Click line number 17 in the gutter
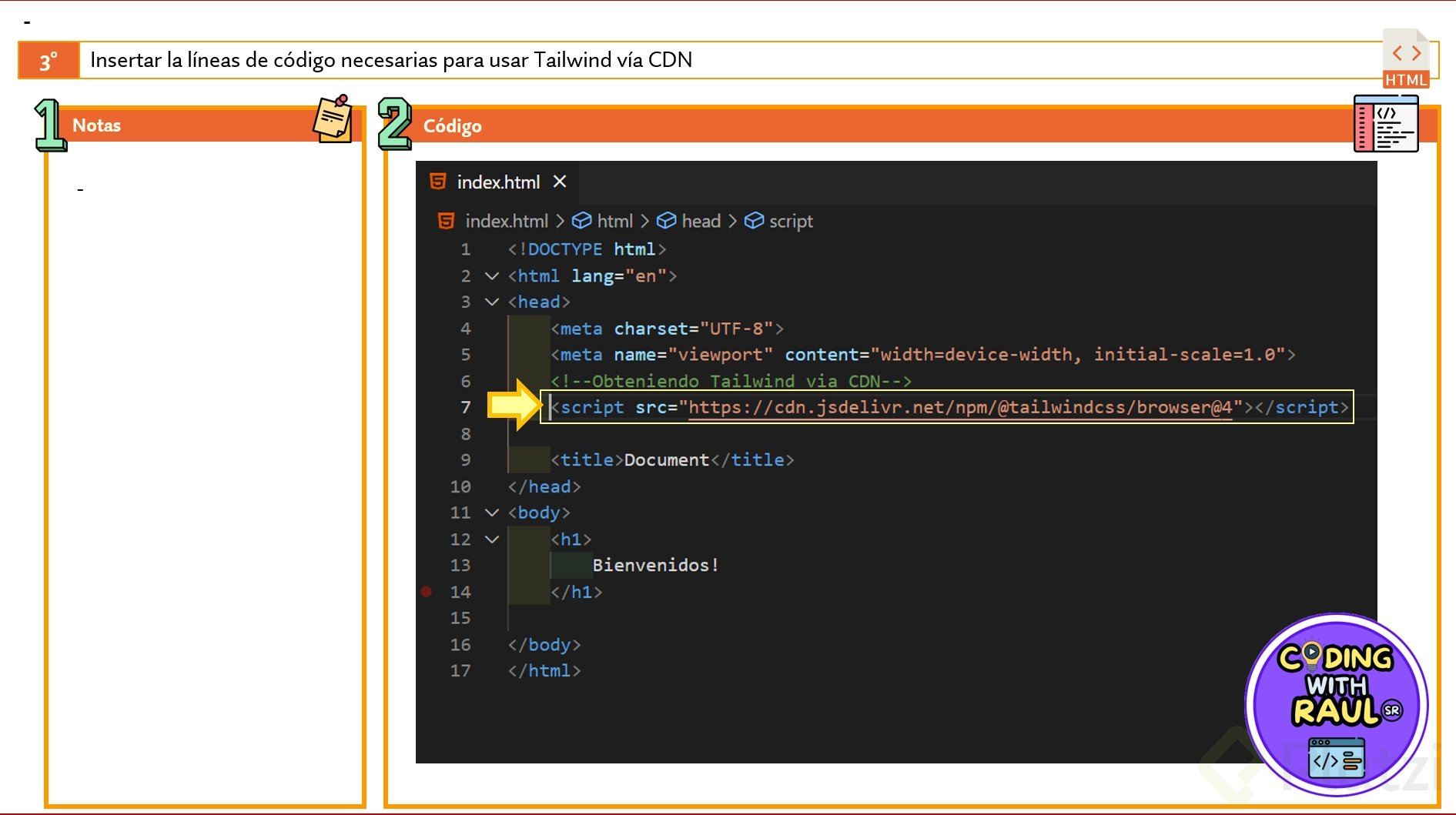 (460, 671)
